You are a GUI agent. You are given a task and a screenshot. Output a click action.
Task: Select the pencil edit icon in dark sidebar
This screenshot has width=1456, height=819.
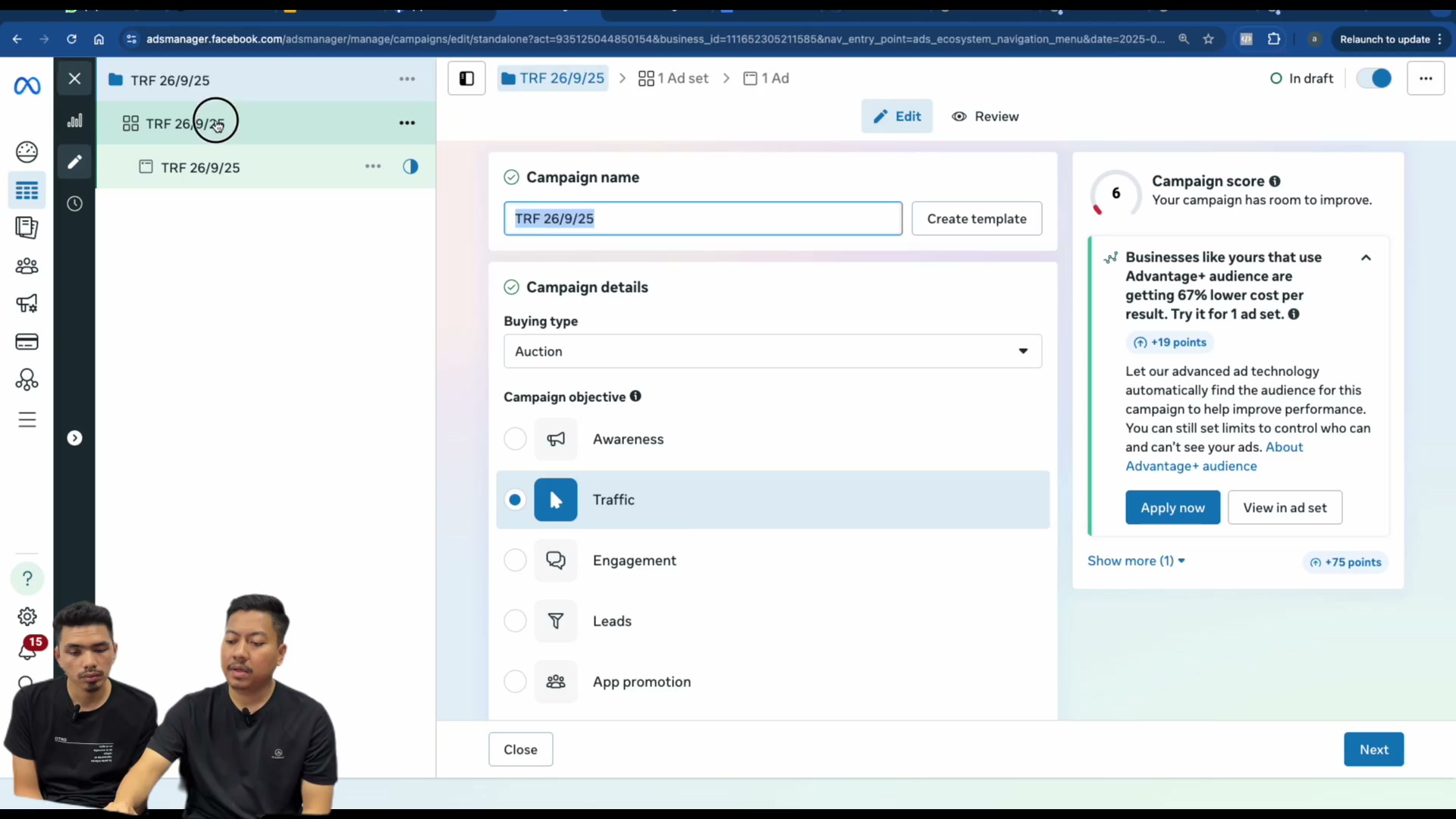coord(74,162)
